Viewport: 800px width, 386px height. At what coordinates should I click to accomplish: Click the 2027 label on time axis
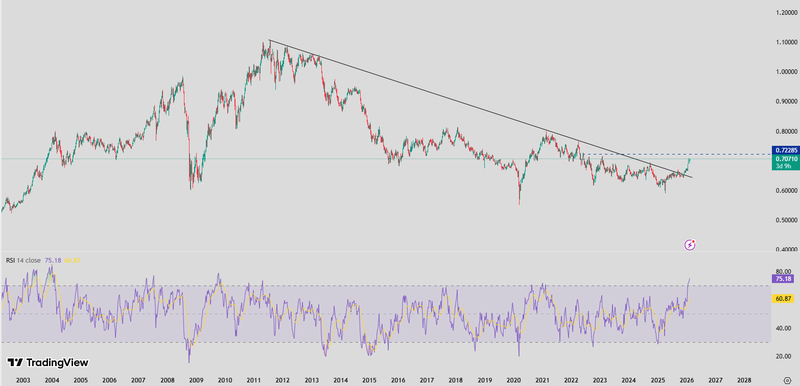pyautogui.click(x=716, y=380)
